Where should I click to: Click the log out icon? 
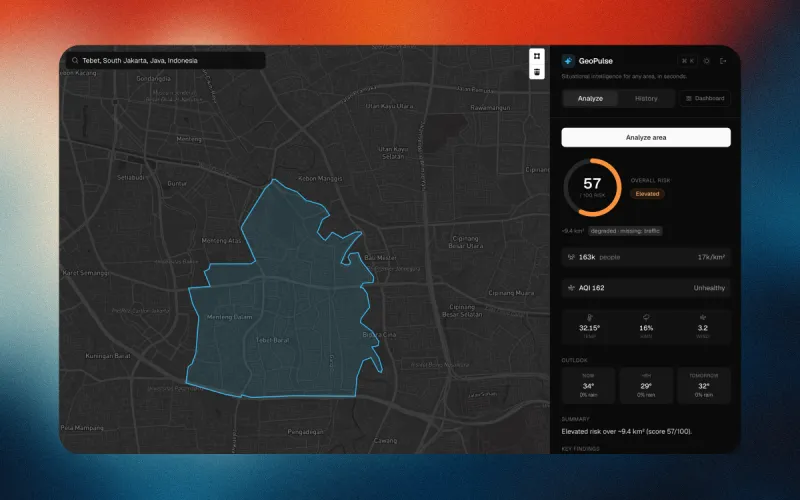click(x=723, y=61)
